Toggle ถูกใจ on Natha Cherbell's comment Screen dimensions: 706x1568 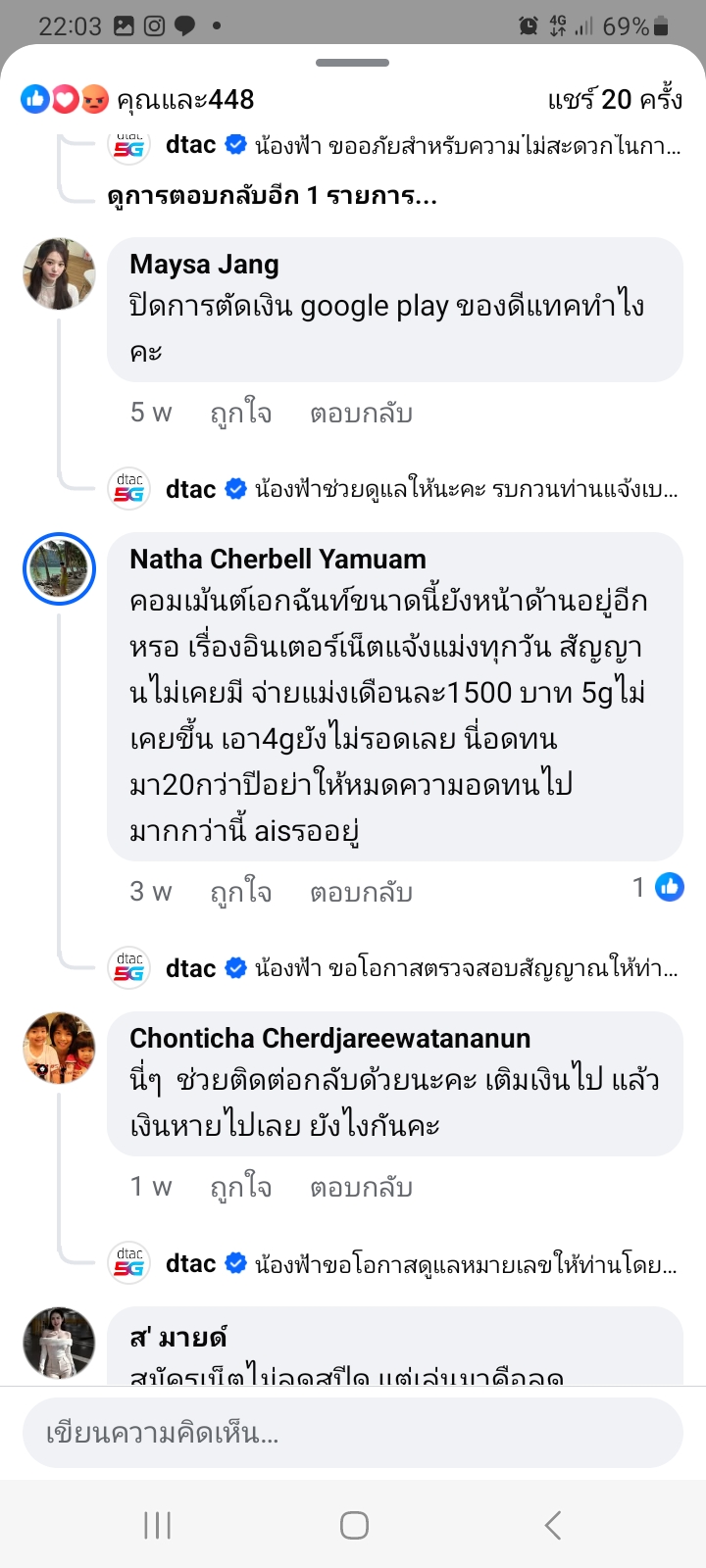[x=240, y=893]
